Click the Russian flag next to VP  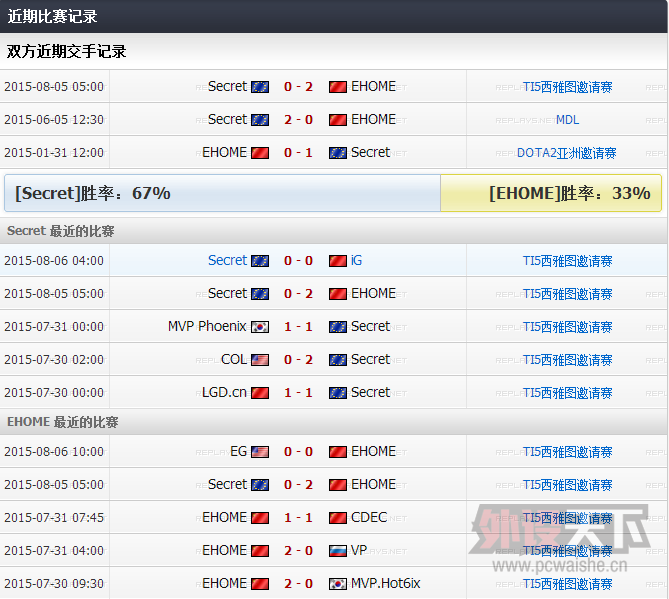pos(337,551)
